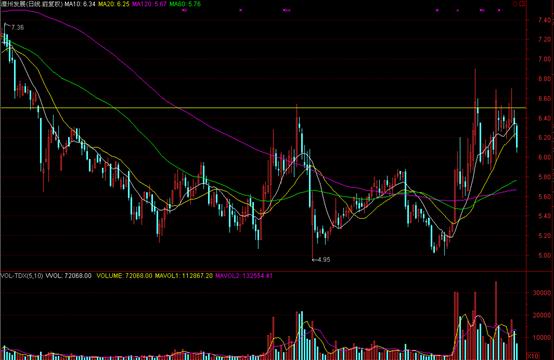Click the MAVOL1 112867.20 label

184,276
